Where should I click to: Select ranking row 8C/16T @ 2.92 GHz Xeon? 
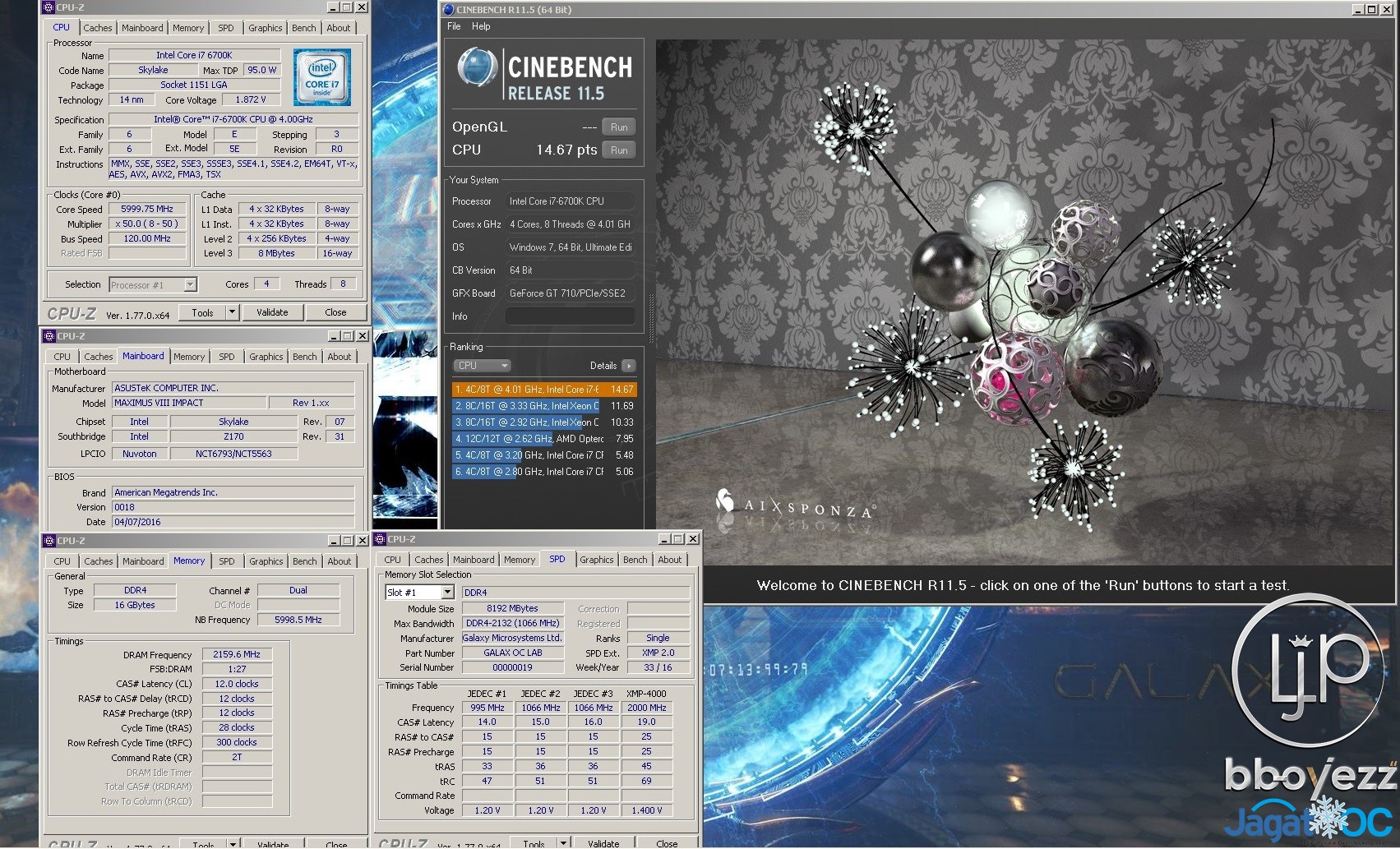click(543, 422)
